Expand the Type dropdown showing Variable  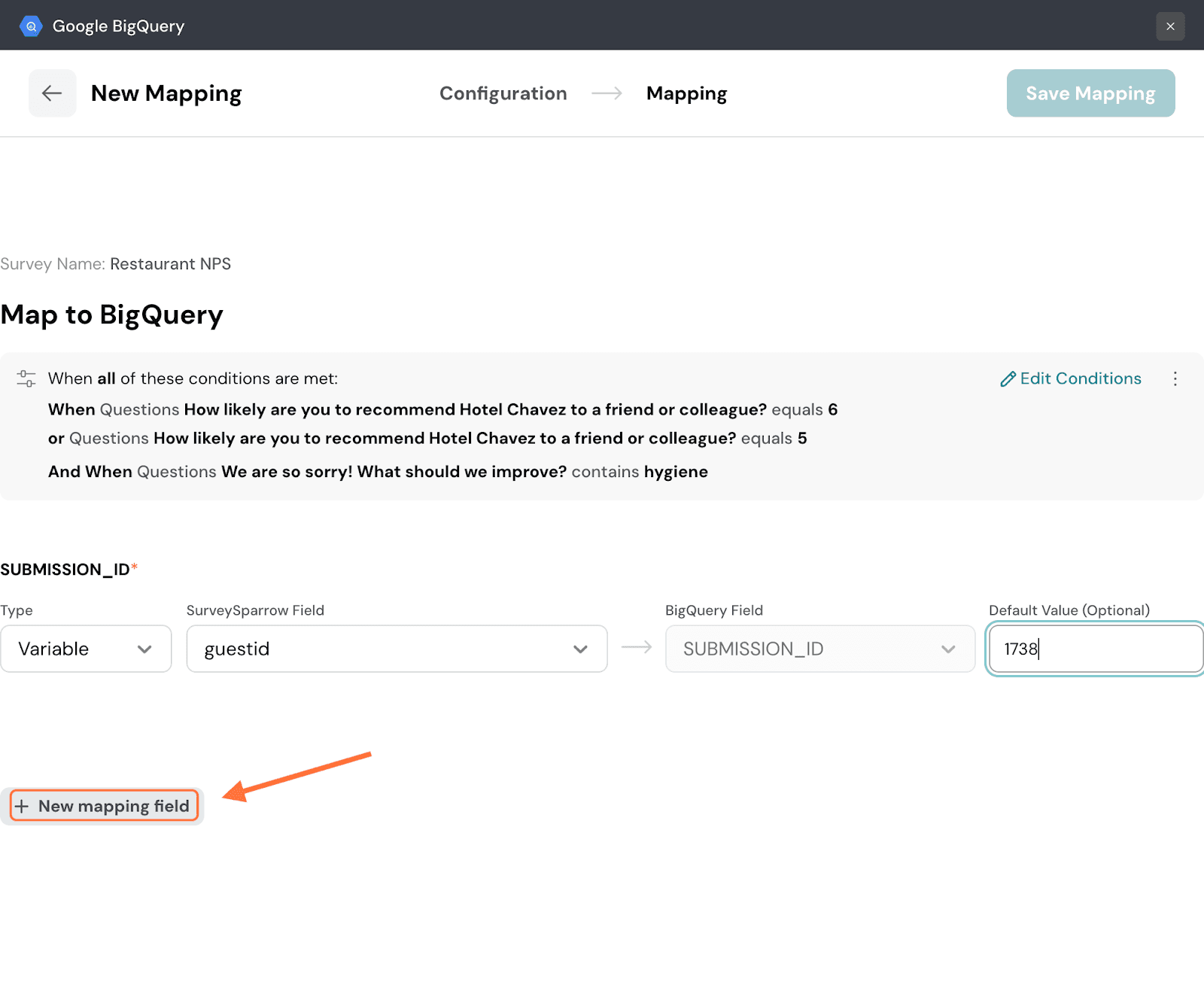pos(86,649)
